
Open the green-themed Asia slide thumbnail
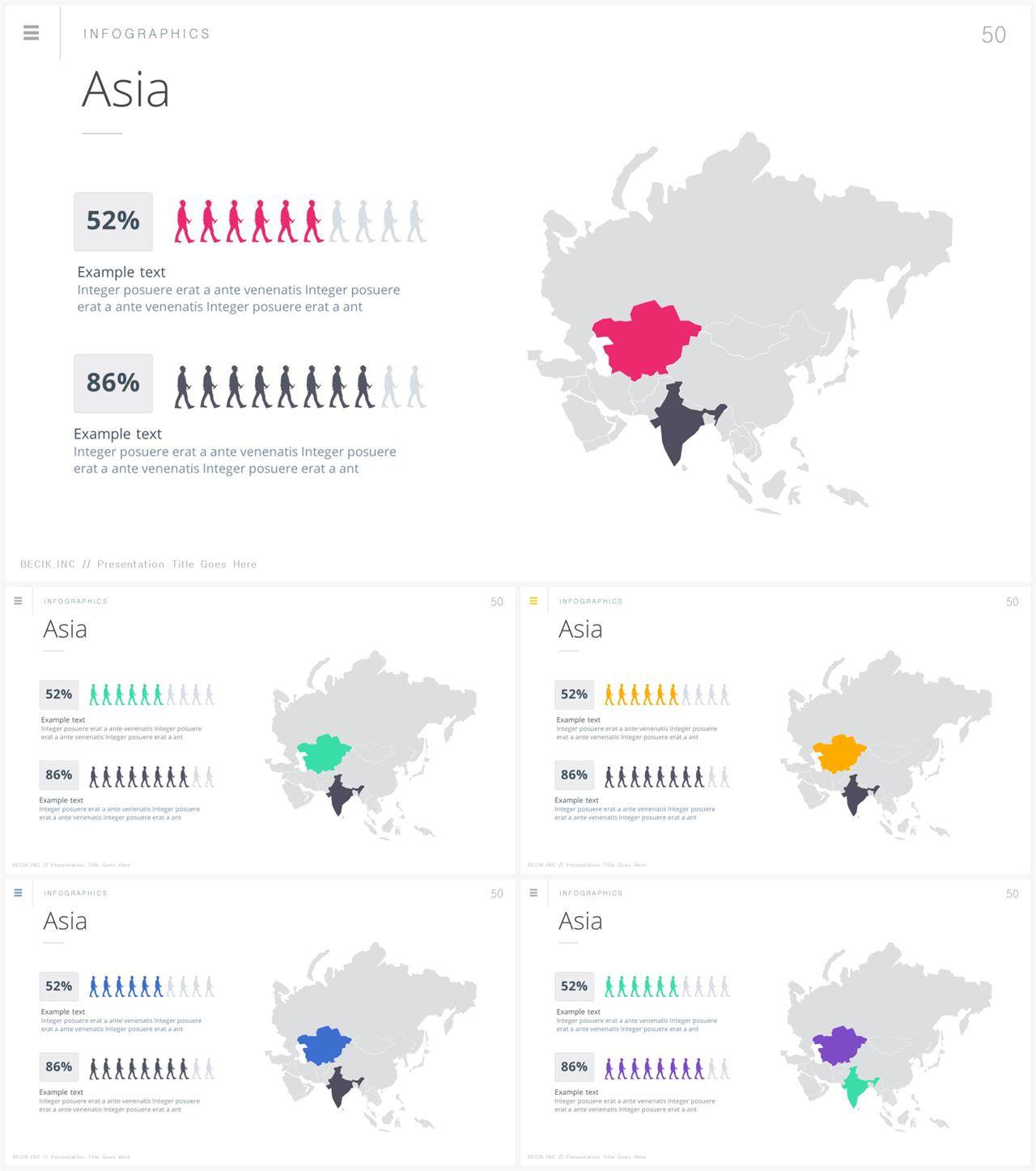[260, 730]
